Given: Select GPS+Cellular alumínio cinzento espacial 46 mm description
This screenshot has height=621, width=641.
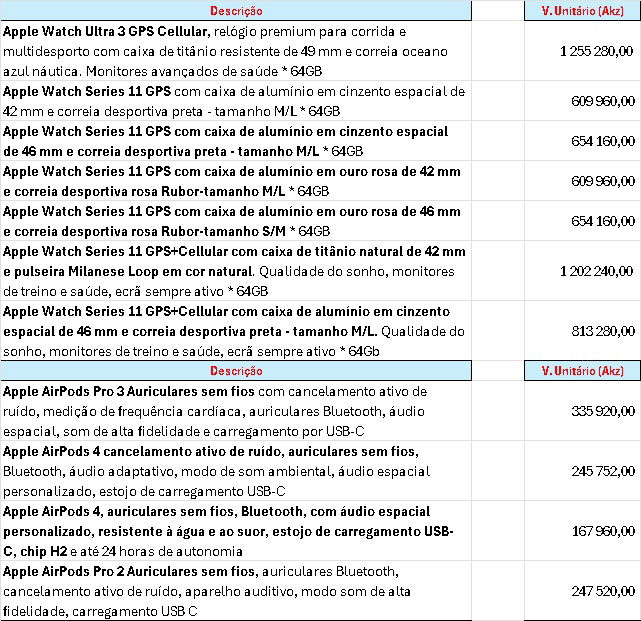Looking at the screenshot, I should (x=236, y=331).
